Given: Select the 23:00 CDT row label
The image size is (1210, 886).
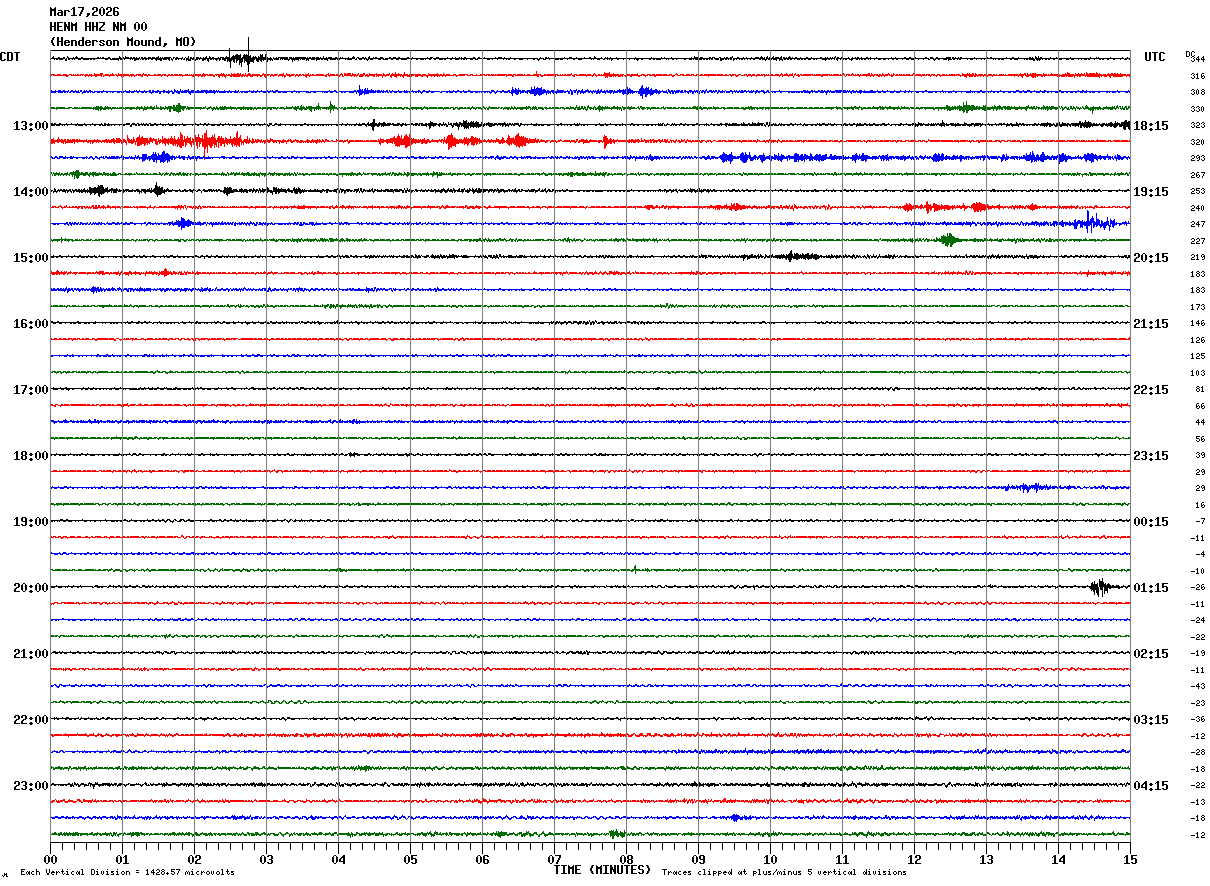Looking at the screenshot, I should tap(30, 785).
